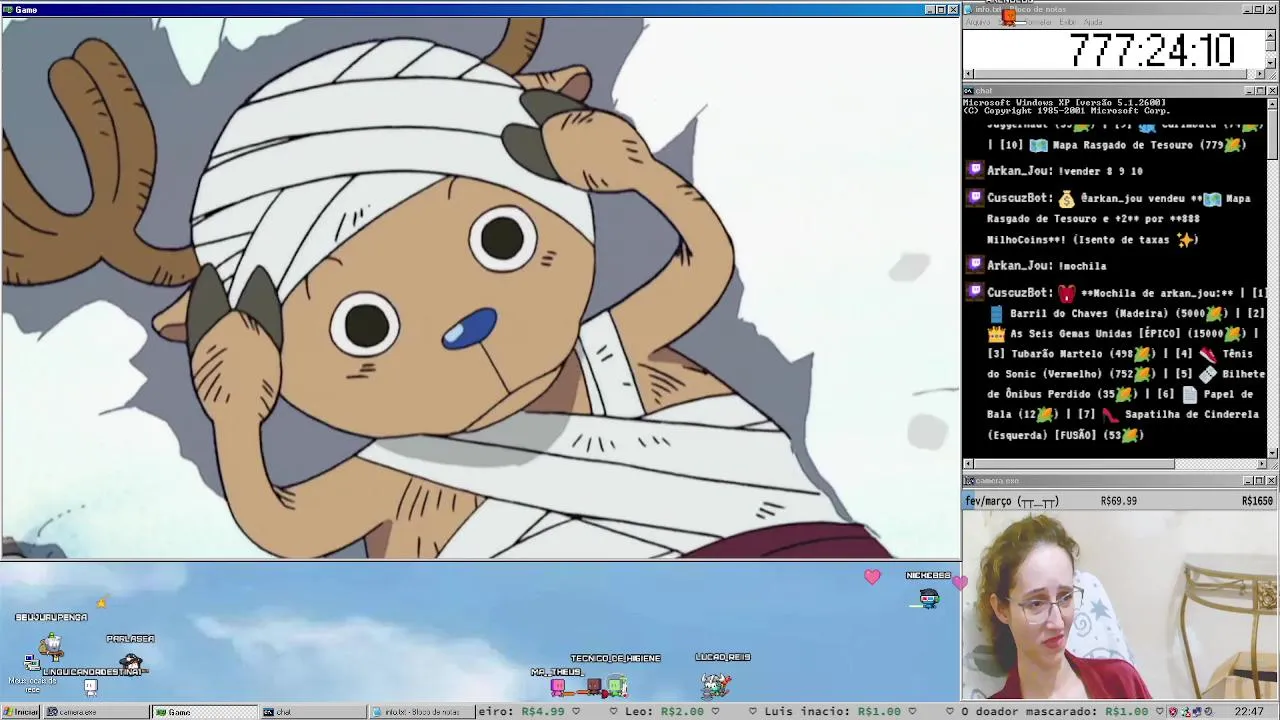
Task: Switch to camera.exe in the taskbar
Action: coord(95,712)
